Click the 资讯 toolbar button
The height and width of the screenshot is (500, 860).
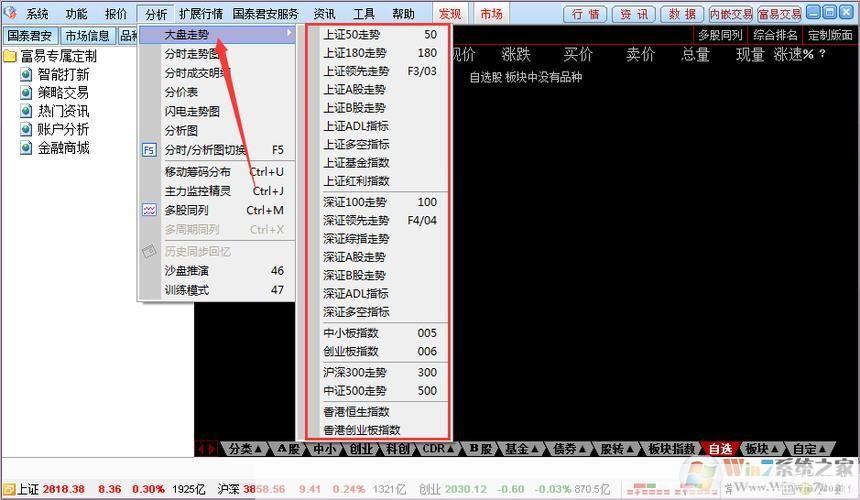click(x=633, y=14)
